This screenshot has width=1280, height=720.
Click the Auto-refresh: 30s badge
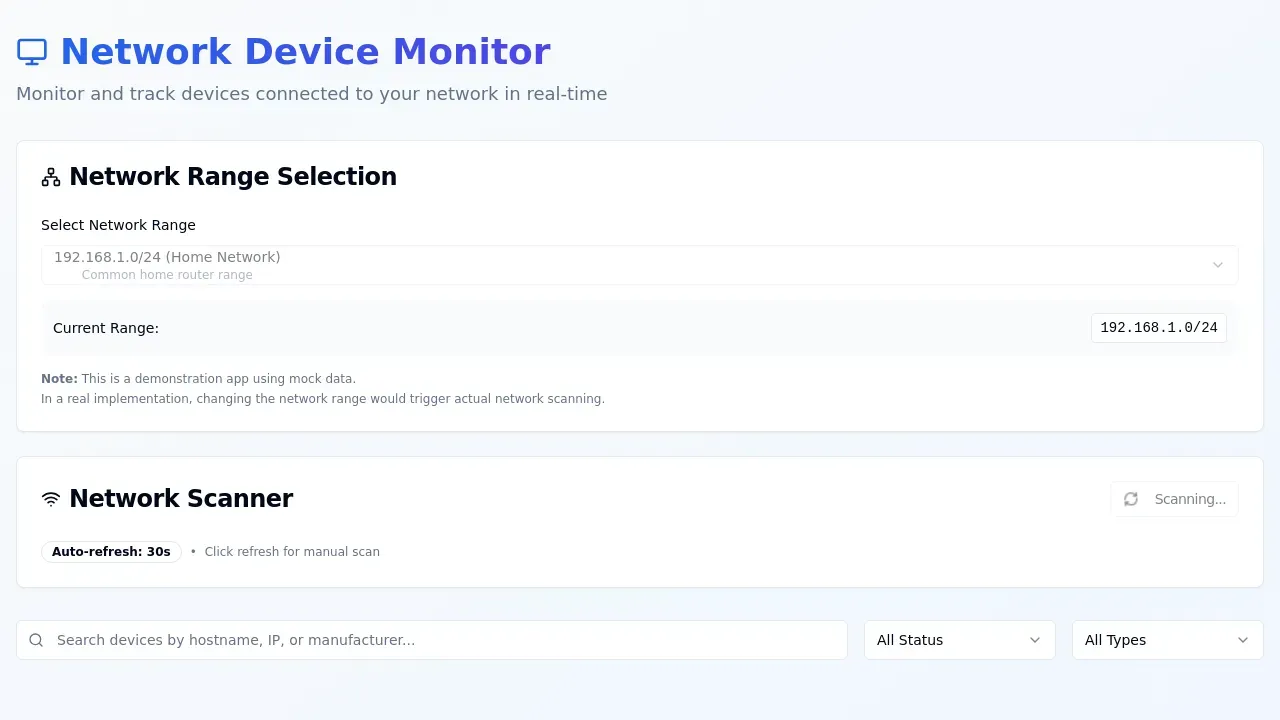click(x=111, y=551)
